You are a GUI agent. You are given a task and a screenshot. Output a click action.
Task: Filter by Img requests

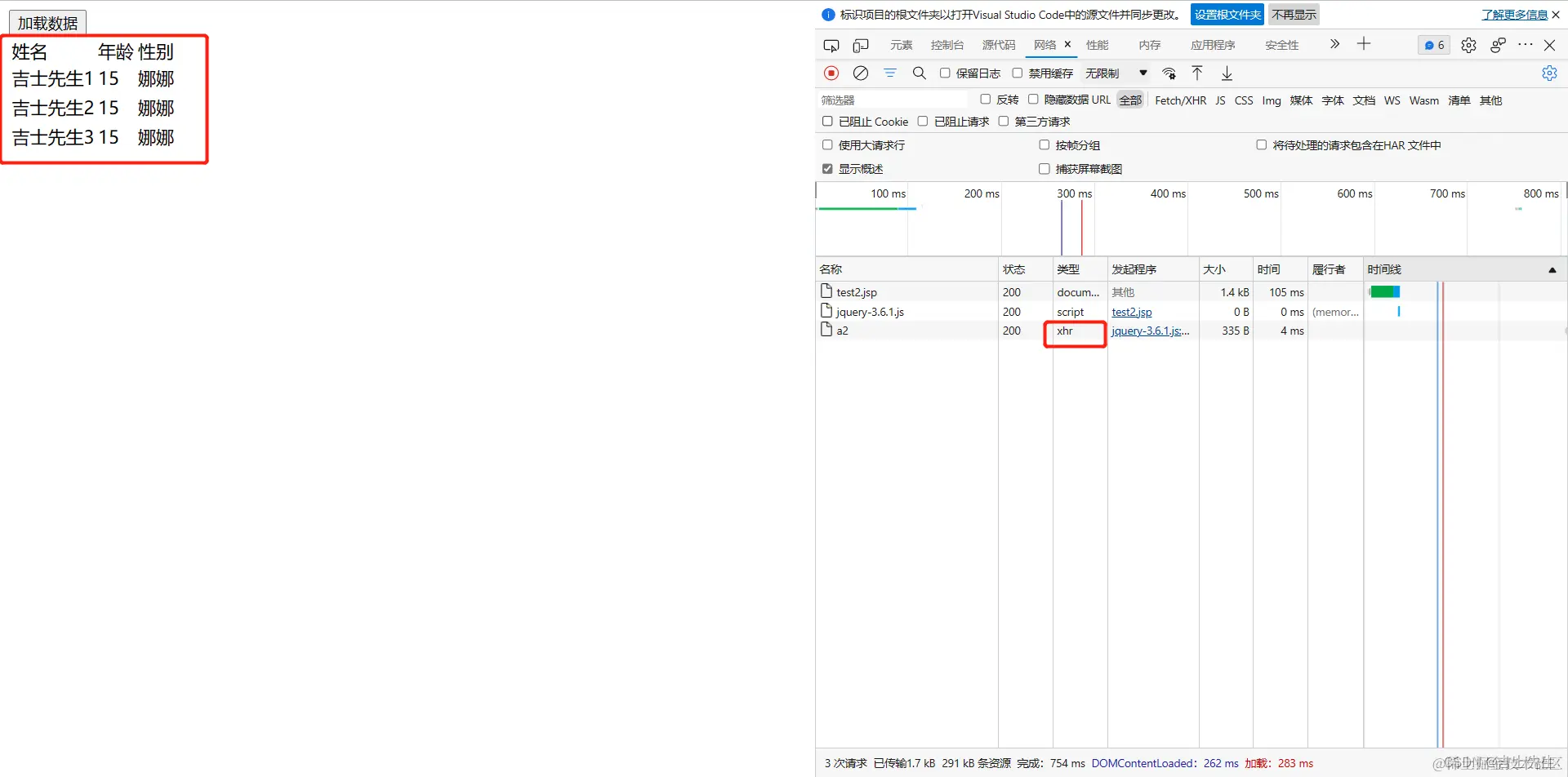click(1272, 100)
